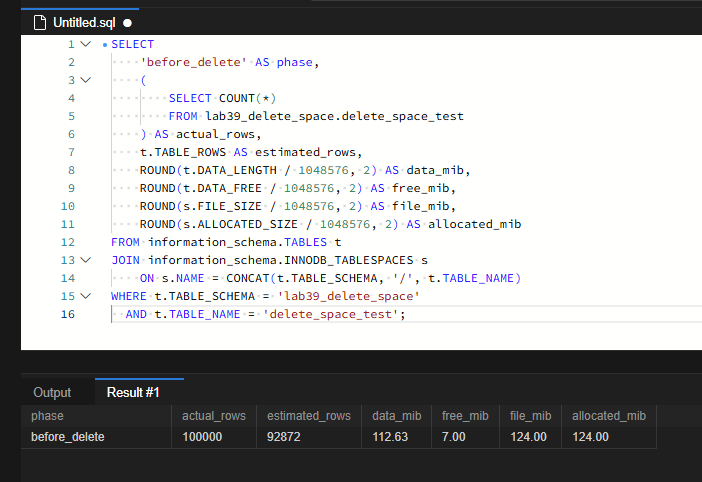Click the file_mib column header
702x482 pixels.
click(x=531, y=416)
